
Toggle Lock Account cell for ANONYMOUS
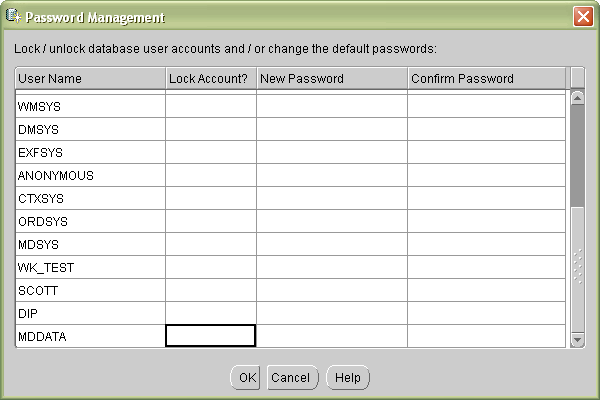[x=210, y=175]
